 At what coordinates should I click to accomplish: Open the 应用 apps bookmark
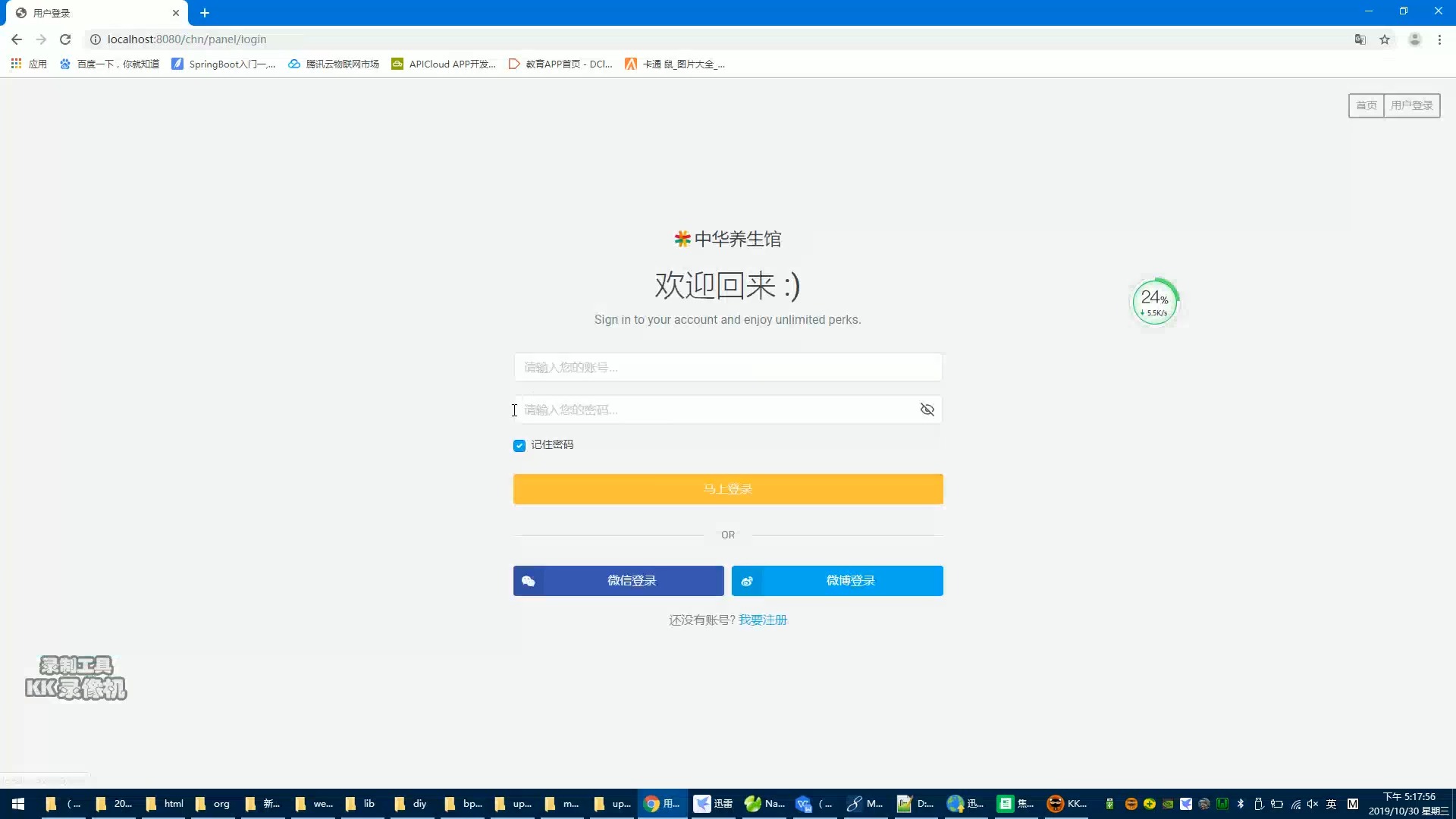(29, 64)
